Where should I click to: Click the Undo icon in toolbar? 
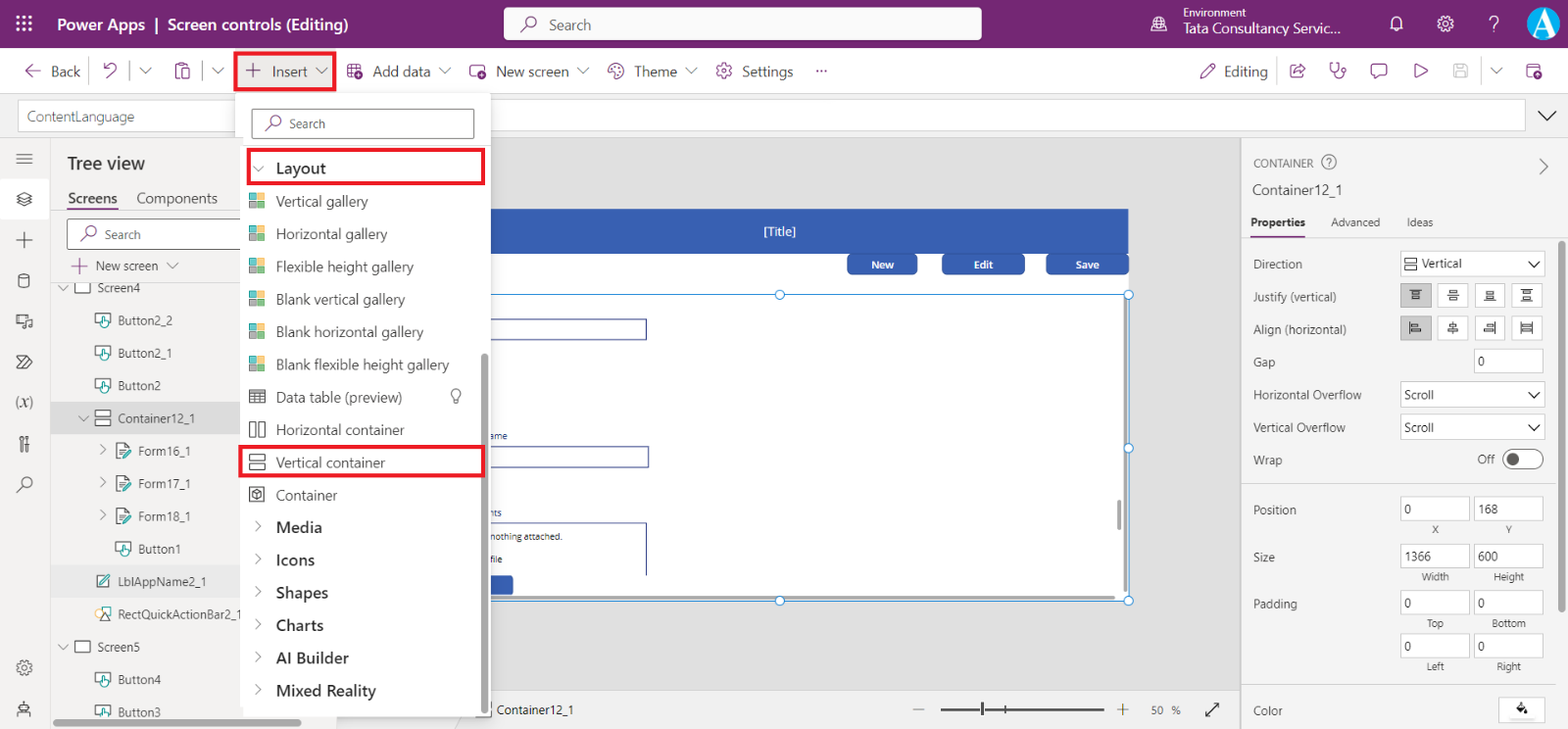point(110,71)
